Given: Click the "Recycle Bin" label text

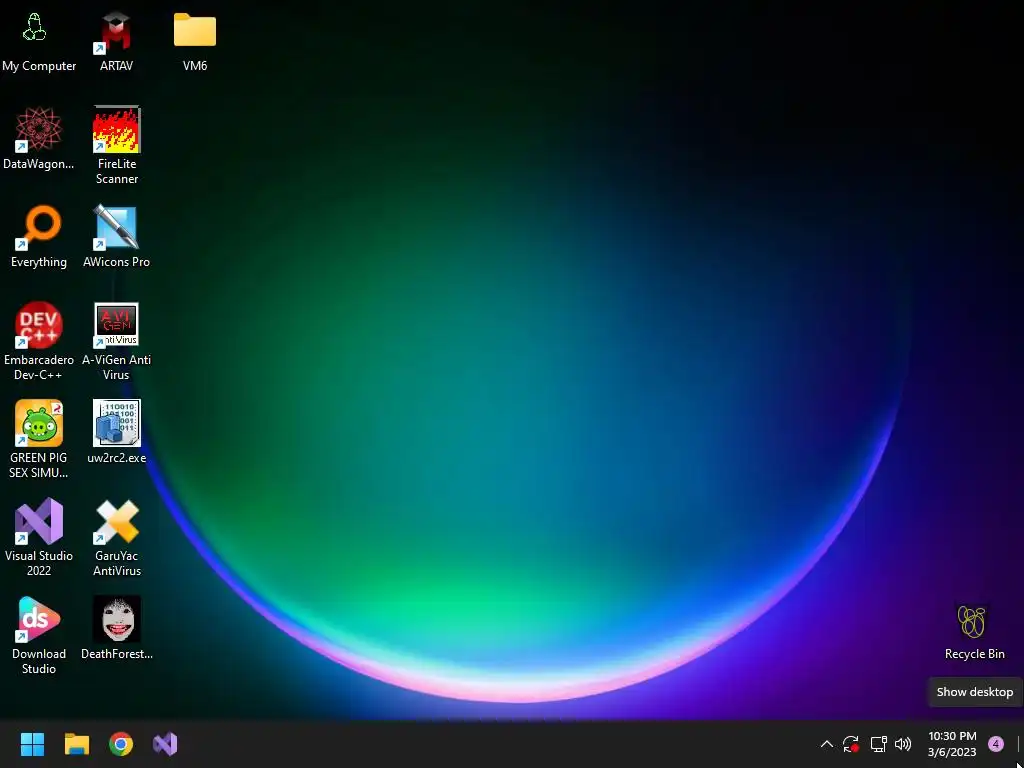Looking at the screenshot, I should click(974, 654).
